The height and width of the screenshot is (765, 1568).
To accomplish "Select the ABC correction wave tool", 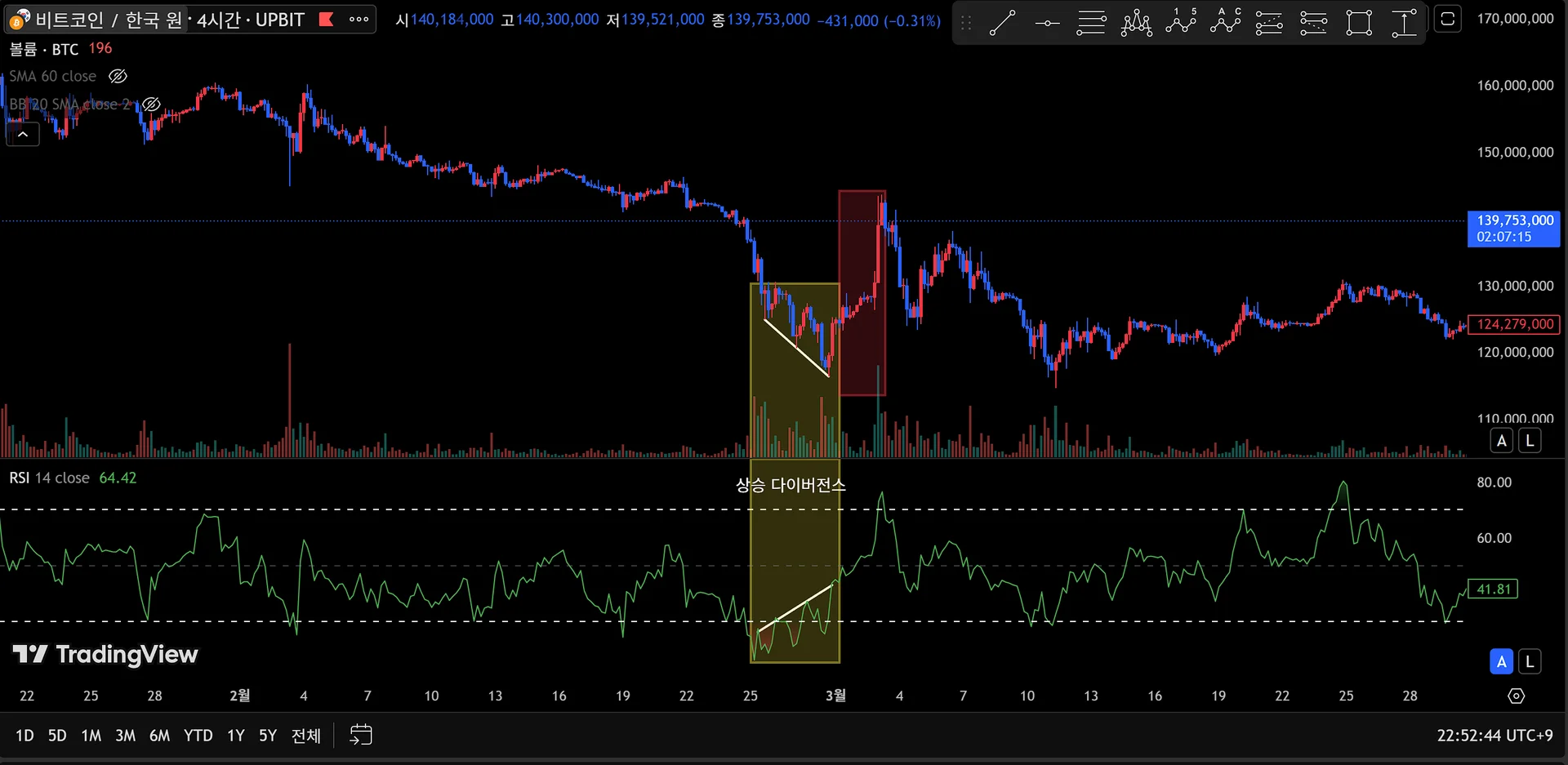I will point(1225,23).
